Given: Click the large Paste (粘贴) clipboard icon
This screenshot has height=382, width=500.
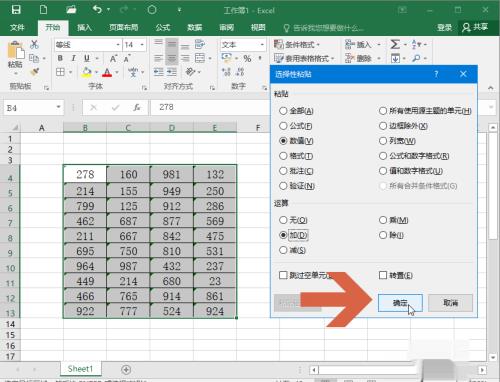Looking at the screenshot, I should click(16, 51).
